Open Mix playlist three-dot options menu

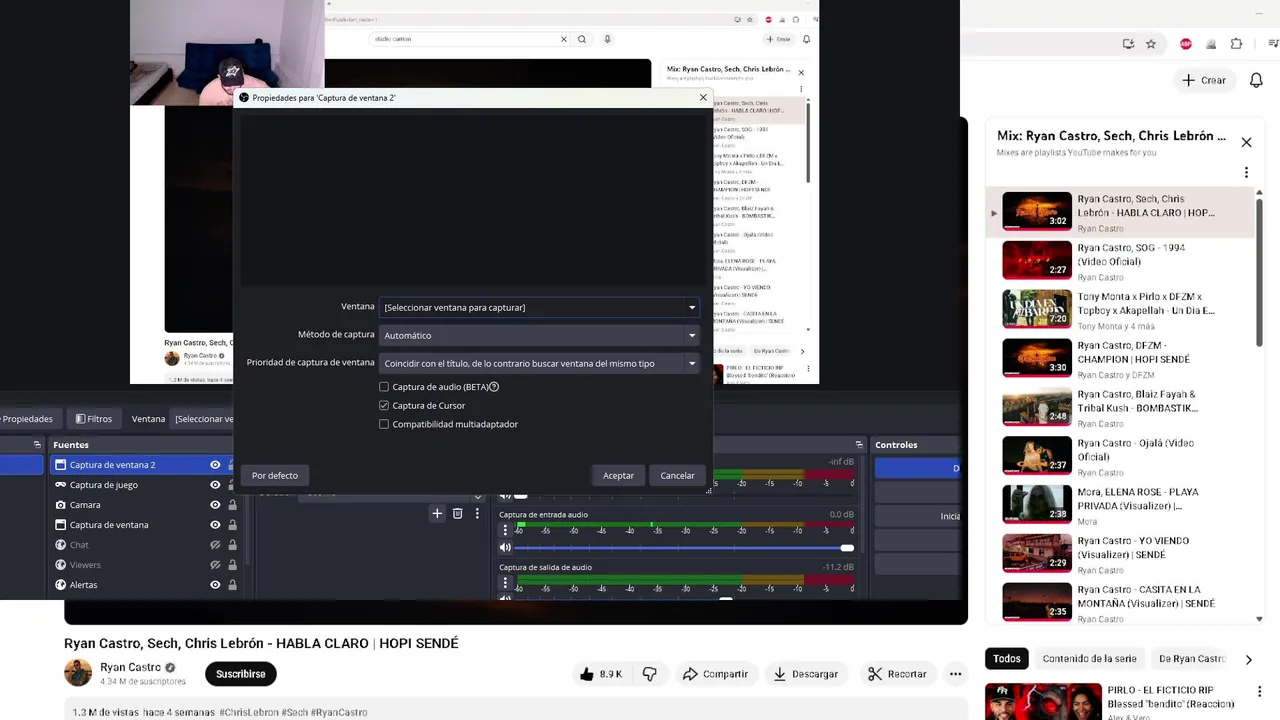(1246, 172)
